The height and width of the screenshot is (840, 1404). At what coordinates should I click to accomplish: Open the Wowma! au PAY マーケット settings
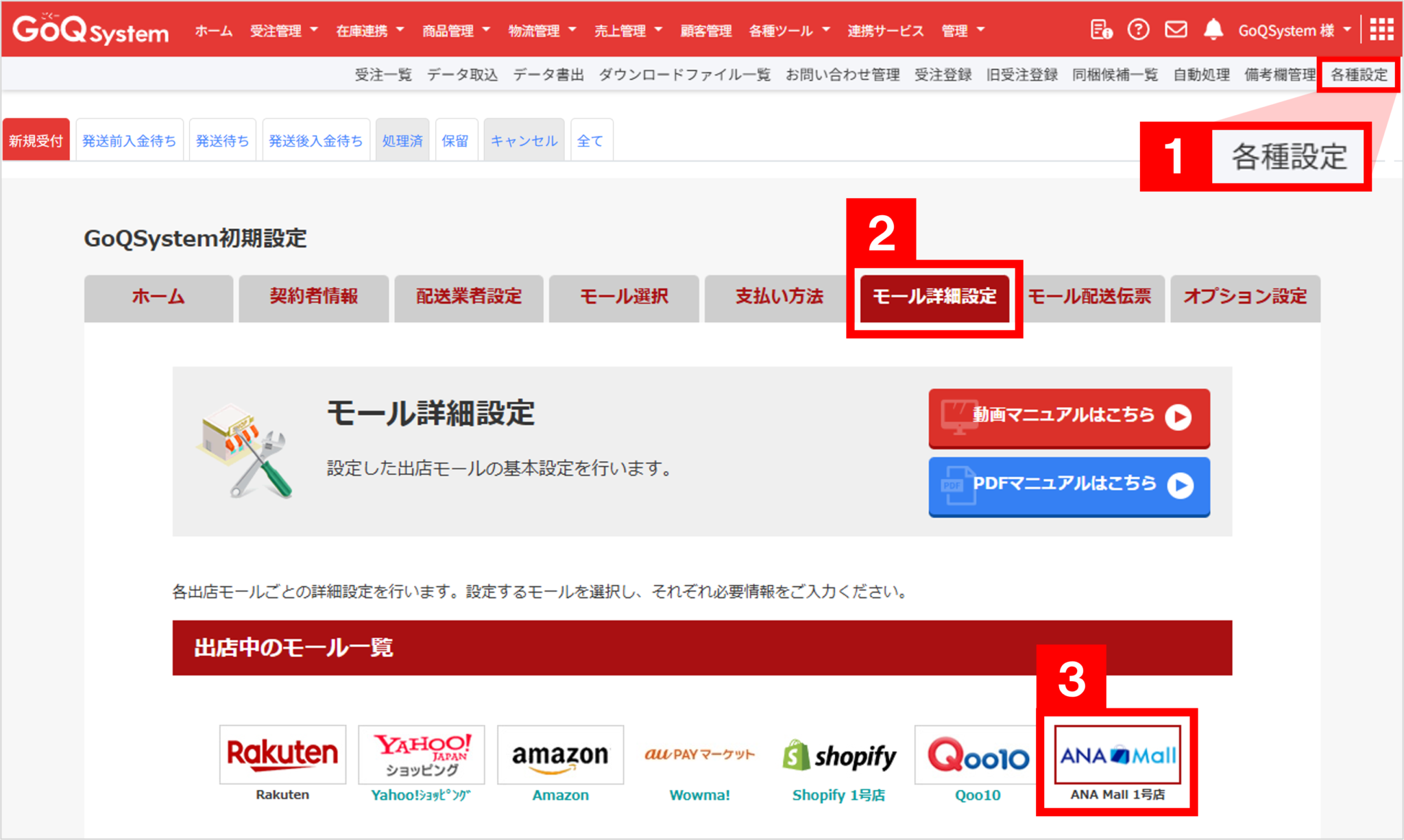coord(699,755)
